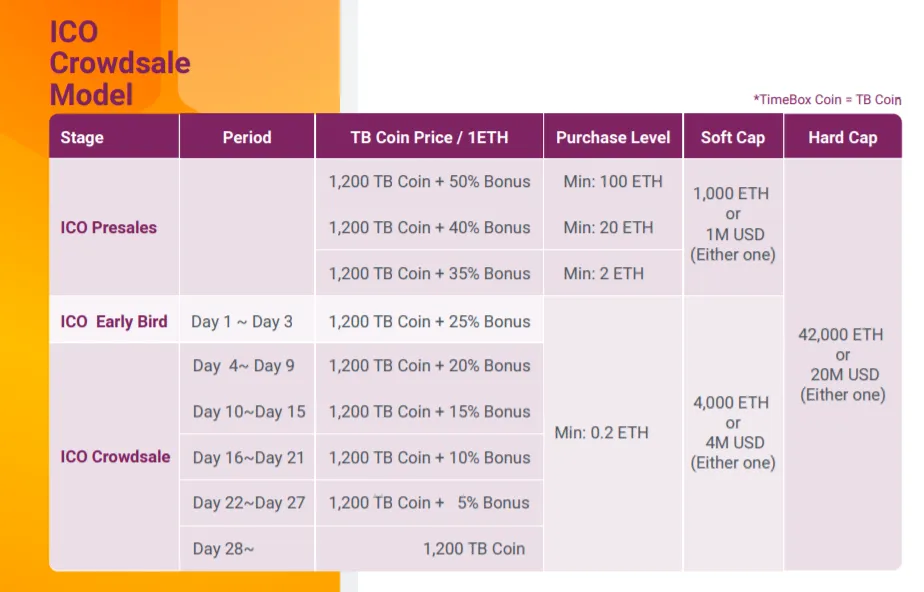The image size is (924, 592).
Task: Click the TB Coin Price / 1ETH header
Action: [x=429, y=137]
